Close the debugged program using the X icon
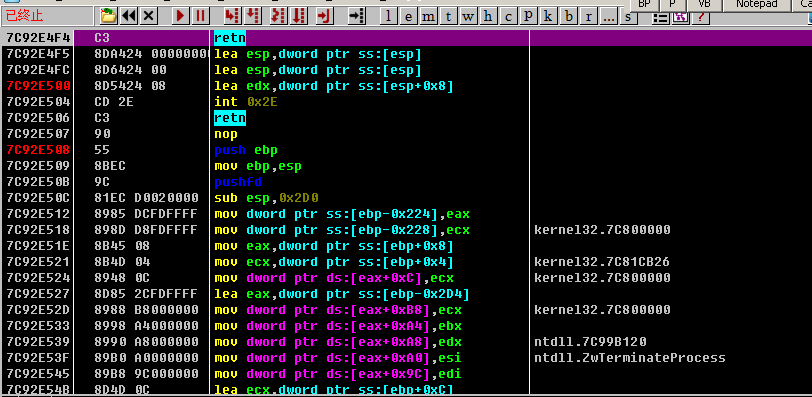812x397 pixels. pos(149,16)
